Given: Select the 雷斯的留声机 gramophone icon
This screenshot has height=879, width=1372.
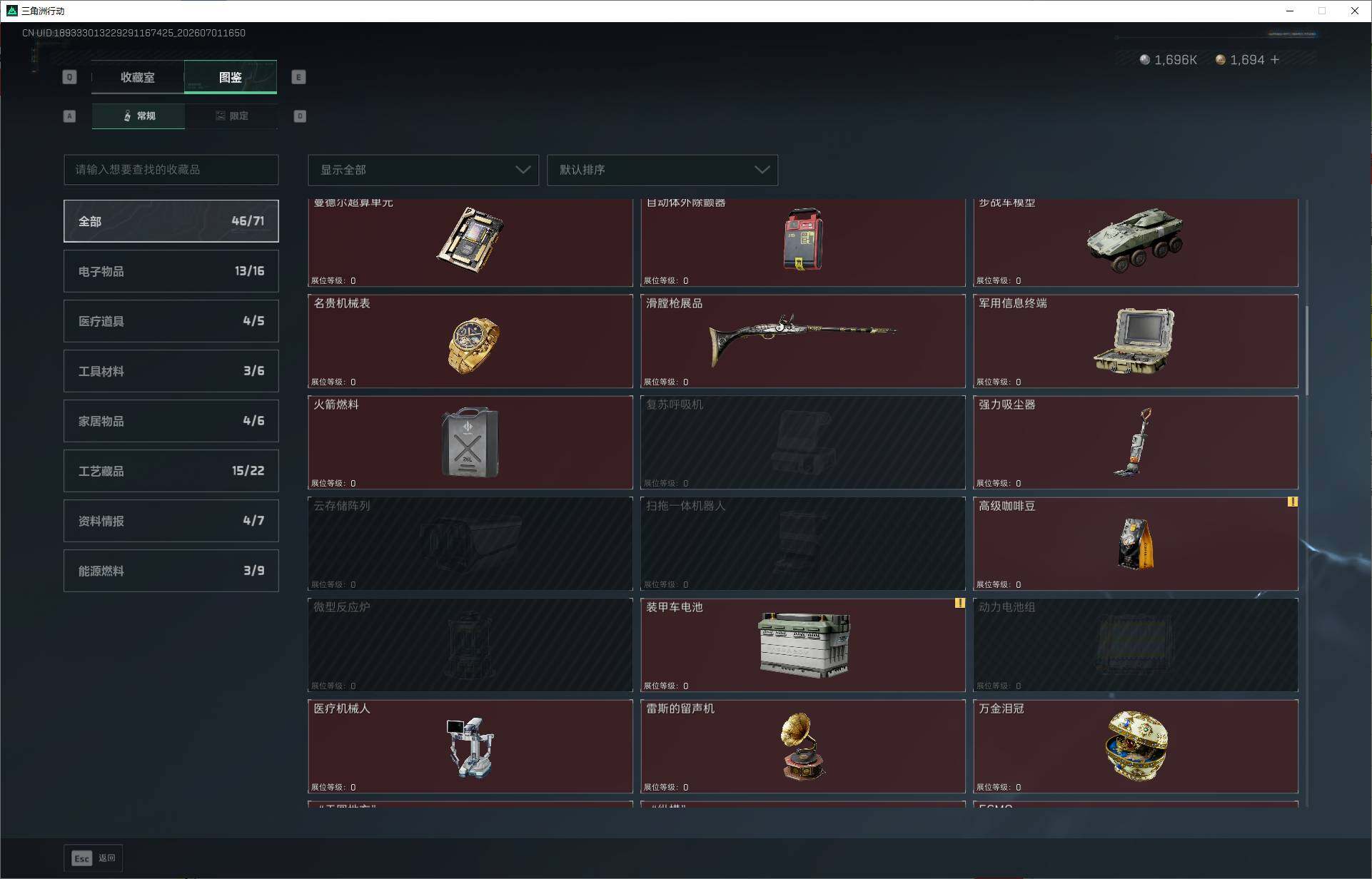Looking at the screenshot, I should coord(802,746).
